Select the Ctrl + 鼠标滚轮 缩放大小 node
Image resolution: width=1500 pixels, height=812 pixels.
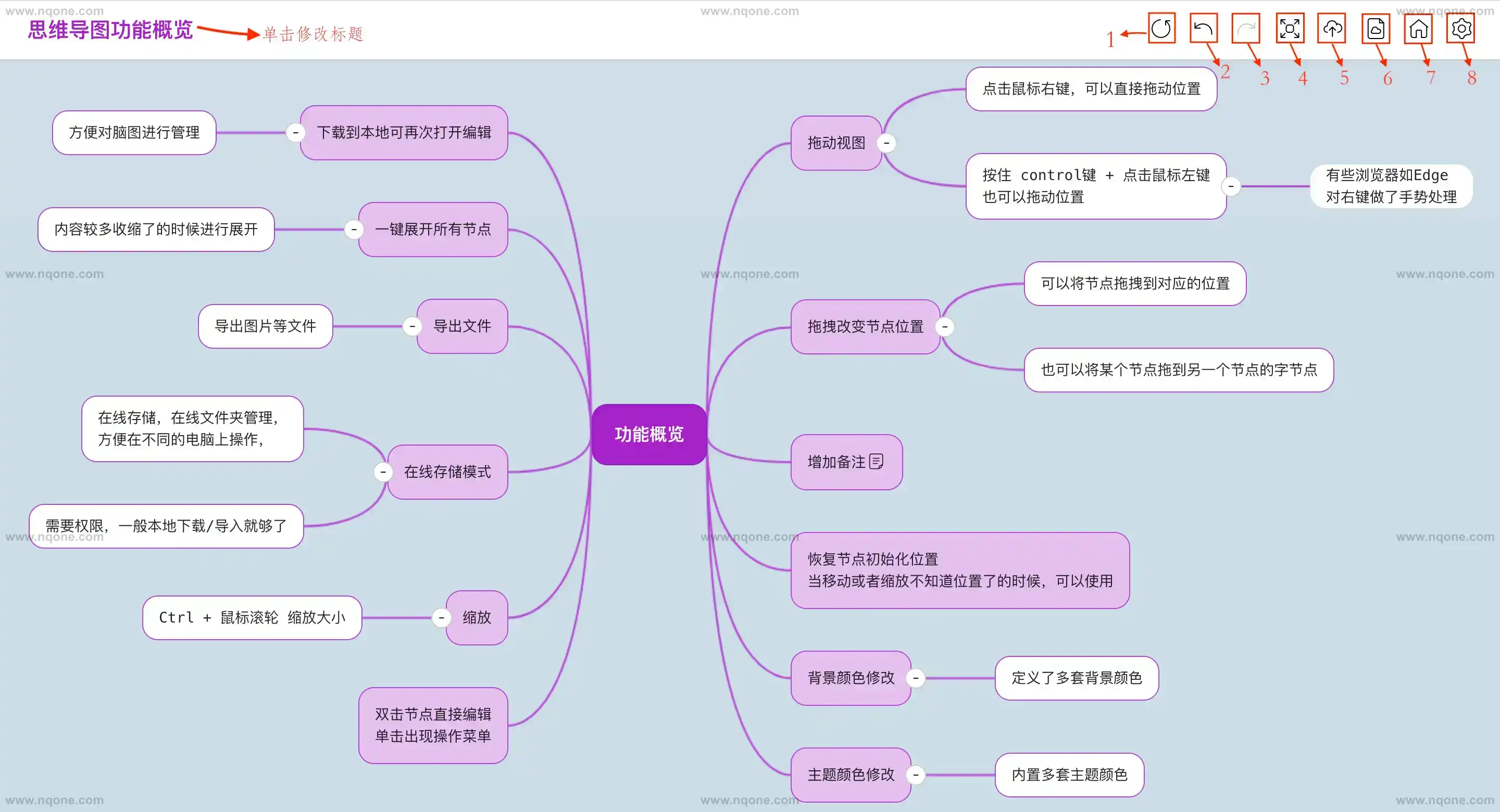(x=252, y=617)
